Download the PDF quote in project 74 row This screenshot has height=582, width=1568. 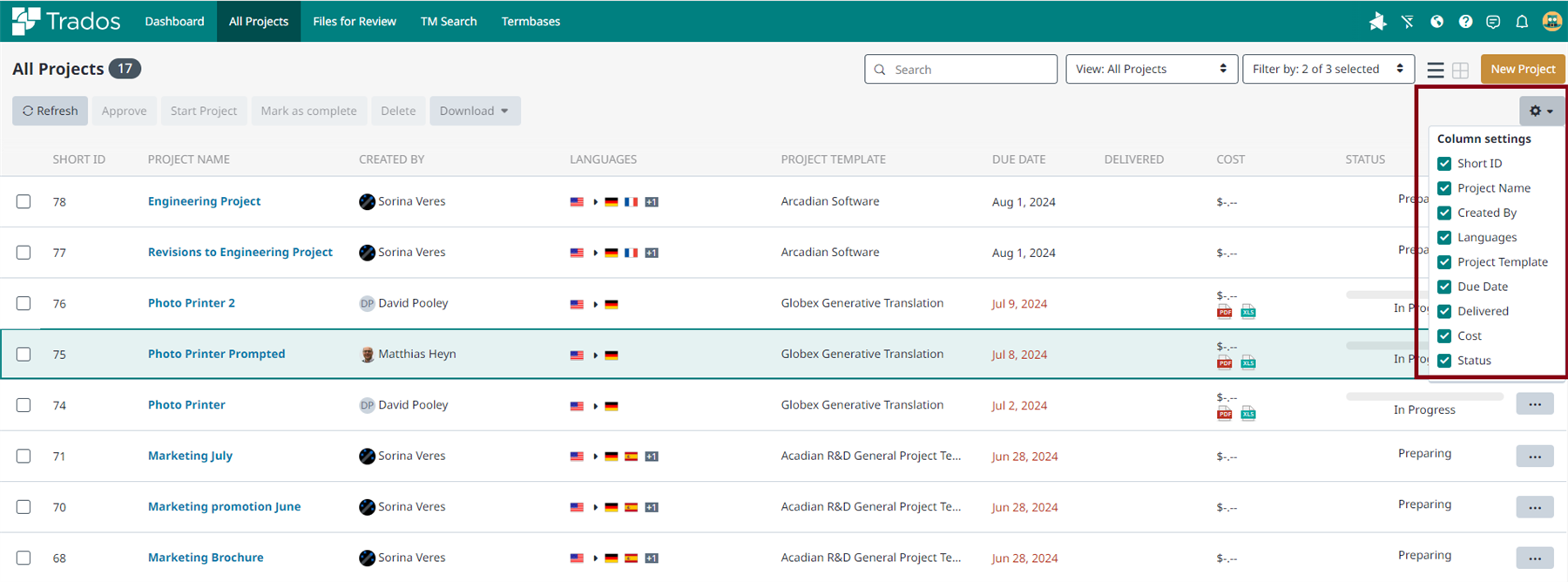click(1225, 413)
